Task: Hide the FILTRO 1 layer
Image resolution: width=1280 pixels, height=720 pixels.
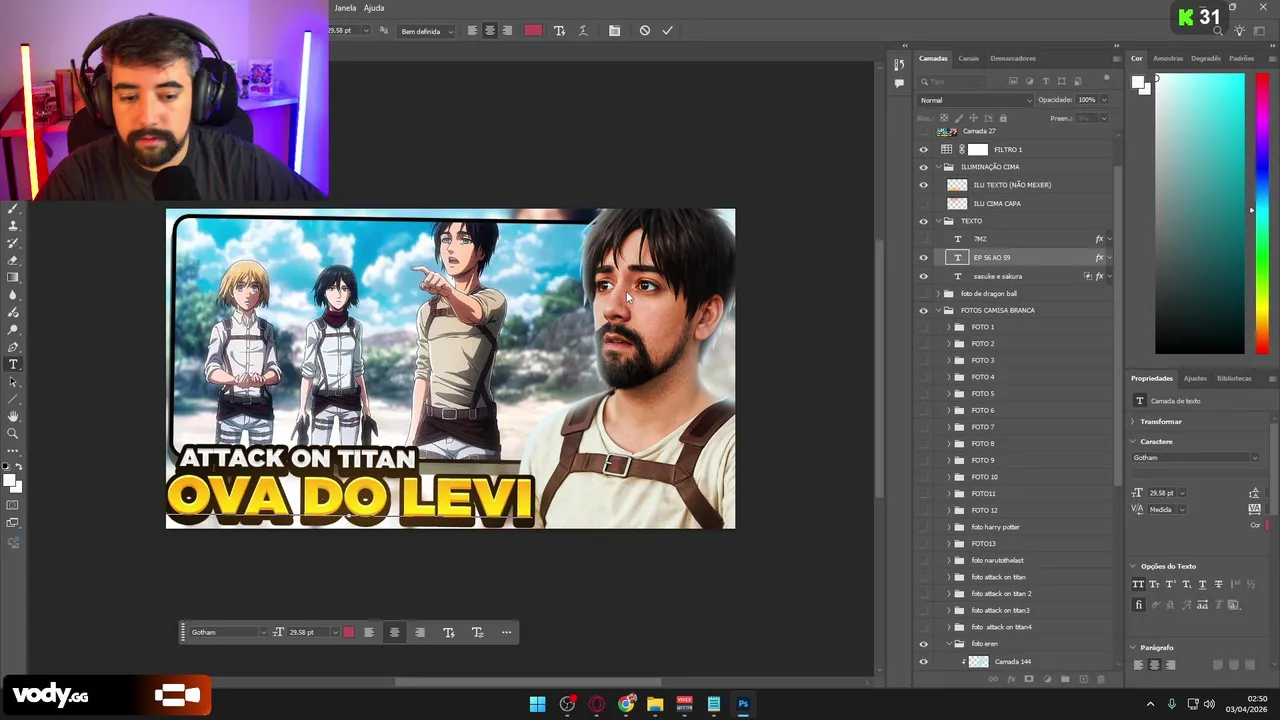Action: [923, 149]
